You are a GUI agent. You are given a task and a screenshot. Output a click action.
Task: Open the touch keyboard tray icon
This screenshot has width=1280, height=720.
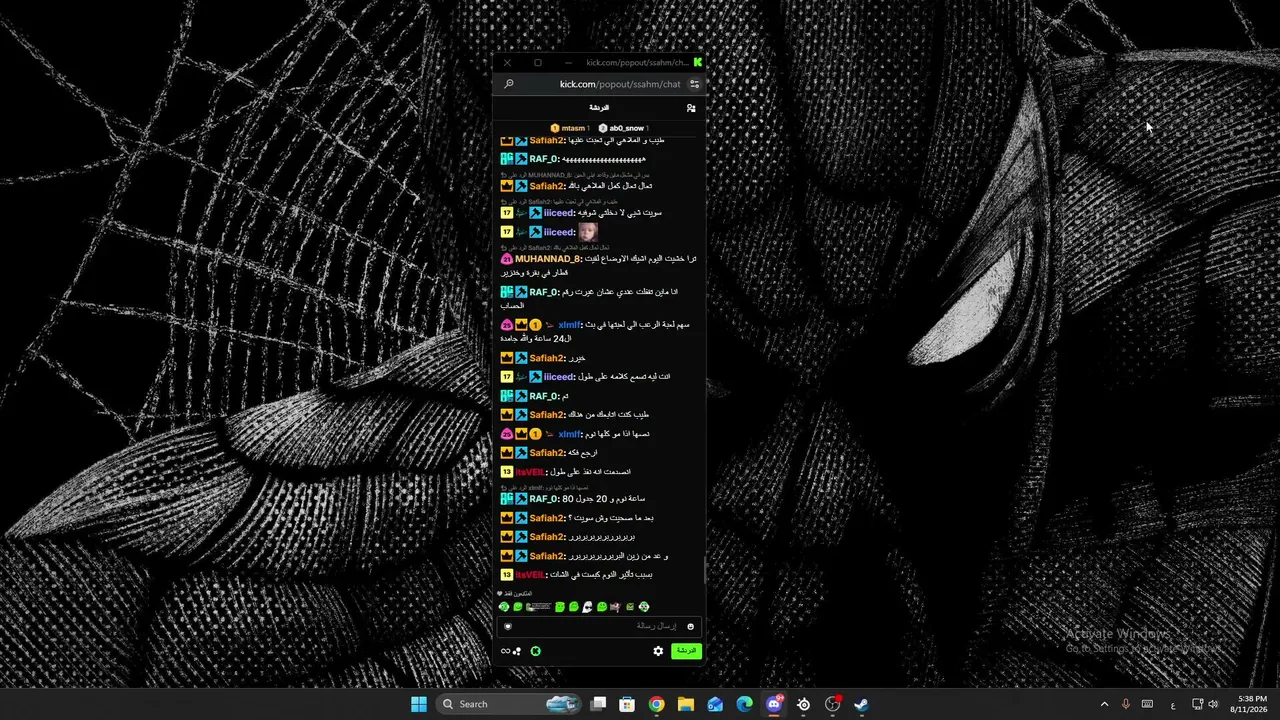click(x=1148, y=704)
